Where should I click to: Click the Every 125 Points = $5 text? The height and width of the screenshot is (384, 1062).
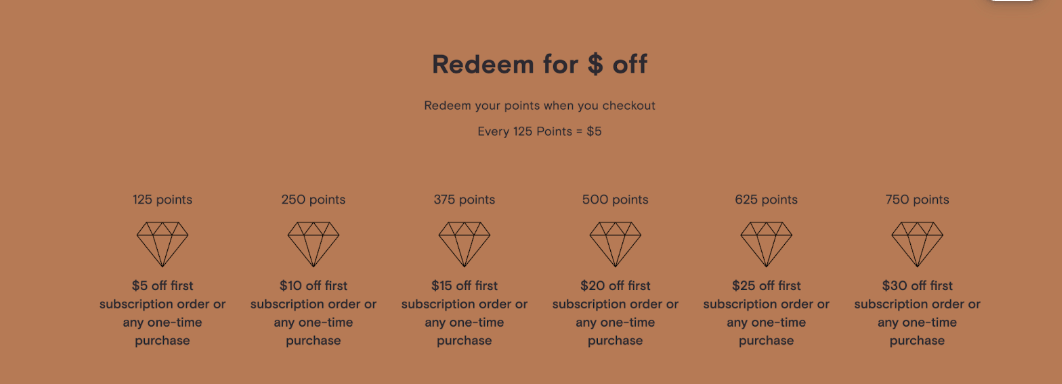tap(540, 131)
